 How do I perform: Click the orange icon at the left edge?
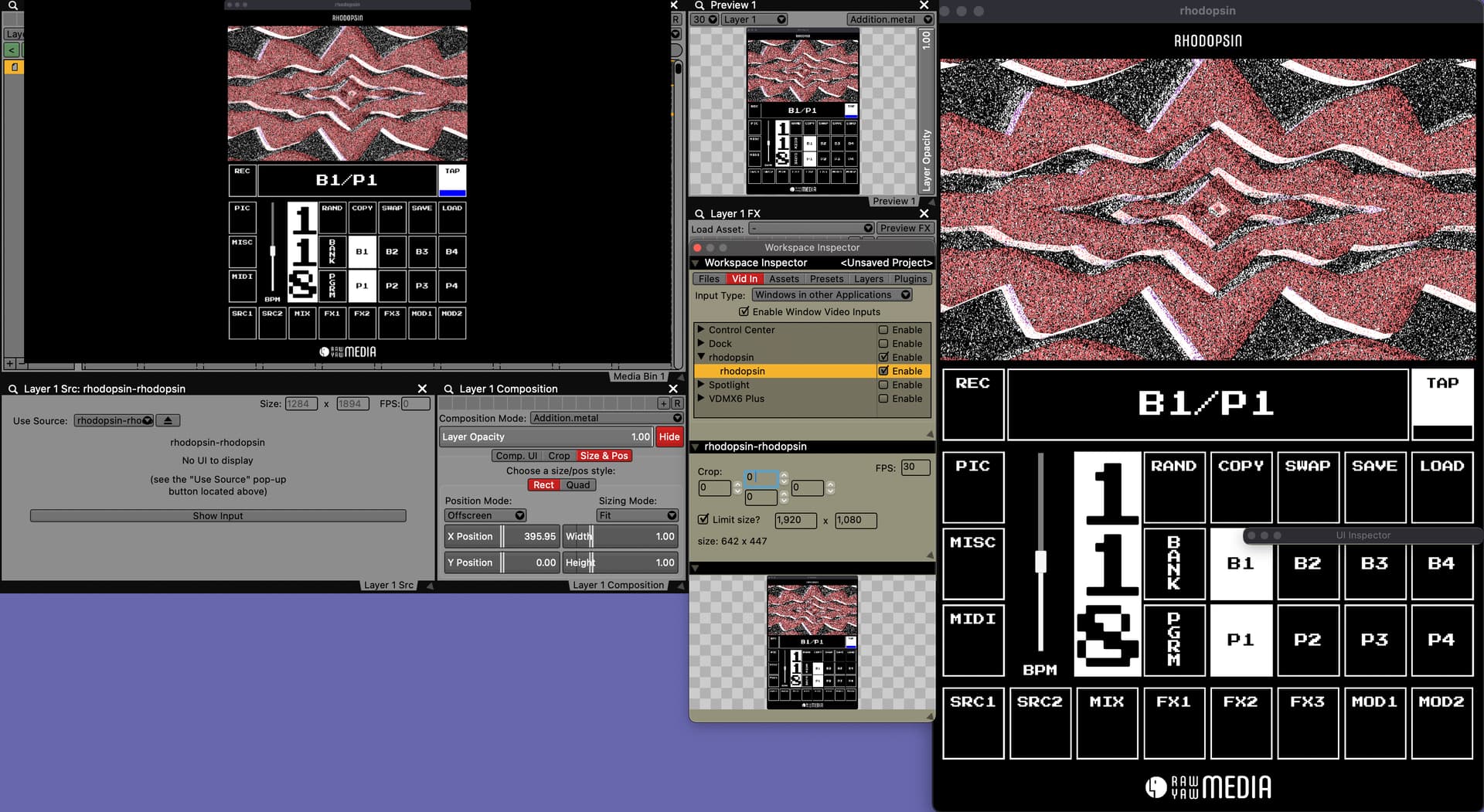coord(13,67)
